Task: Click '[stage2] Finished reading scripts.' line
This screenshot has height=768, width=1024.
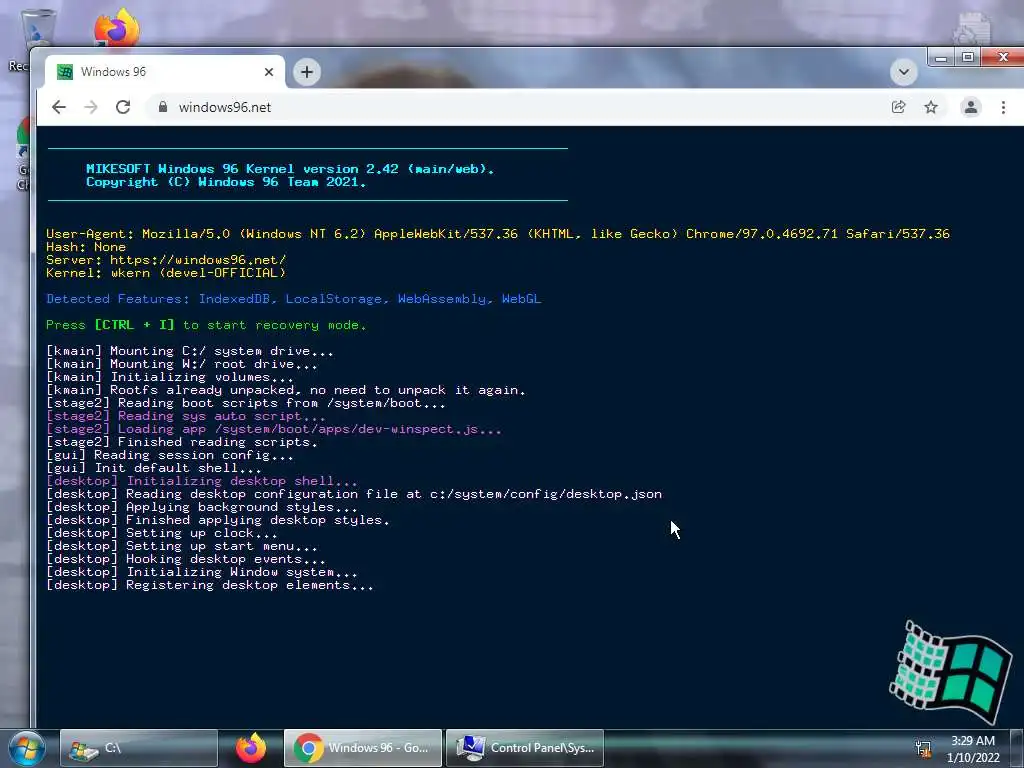Action: [x=182, y=442]
